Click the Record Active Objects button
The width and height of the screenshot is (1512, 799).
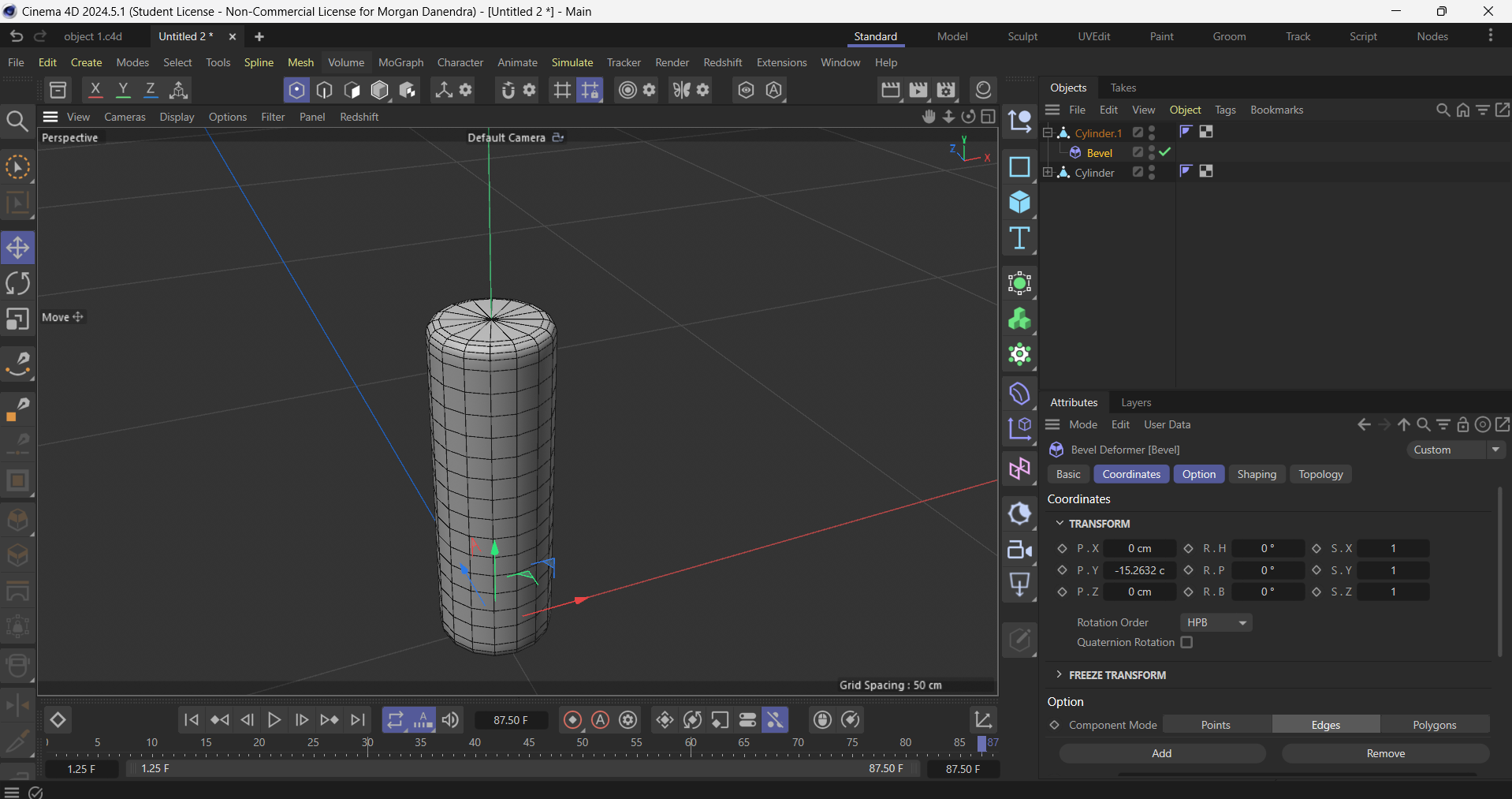point(573,719)
